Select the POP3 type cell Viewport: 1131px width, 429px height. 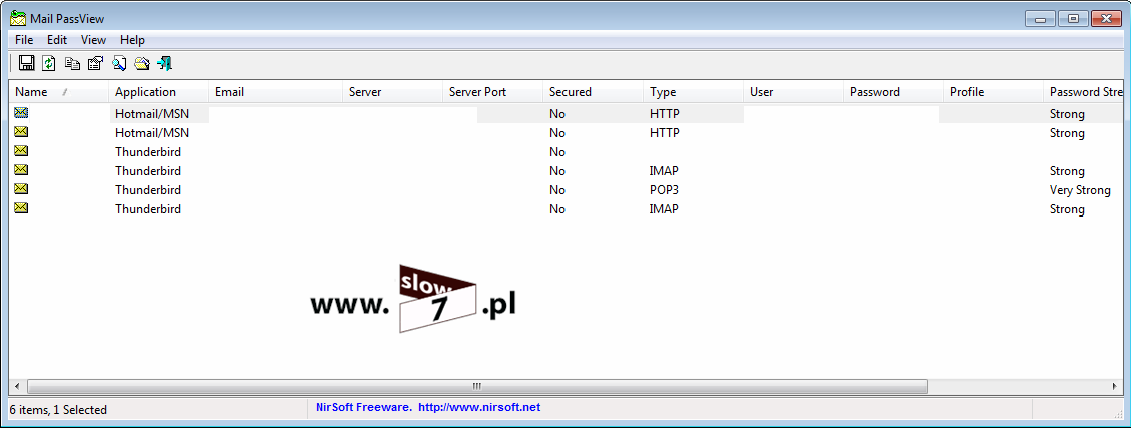[x=664, y=190]
